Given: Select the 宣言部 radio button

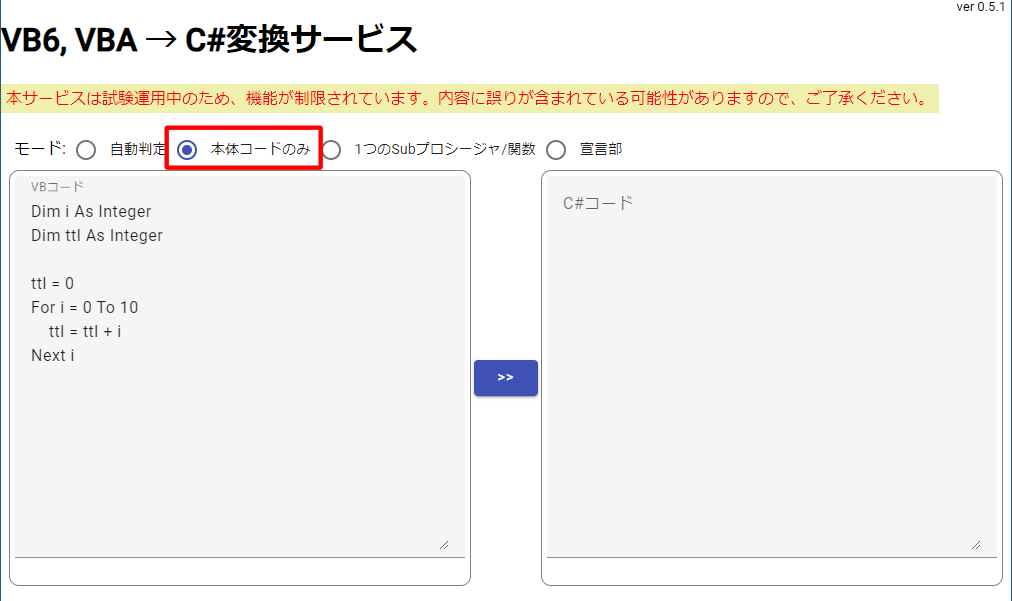Looking at the screenshot, I should 556,150.
